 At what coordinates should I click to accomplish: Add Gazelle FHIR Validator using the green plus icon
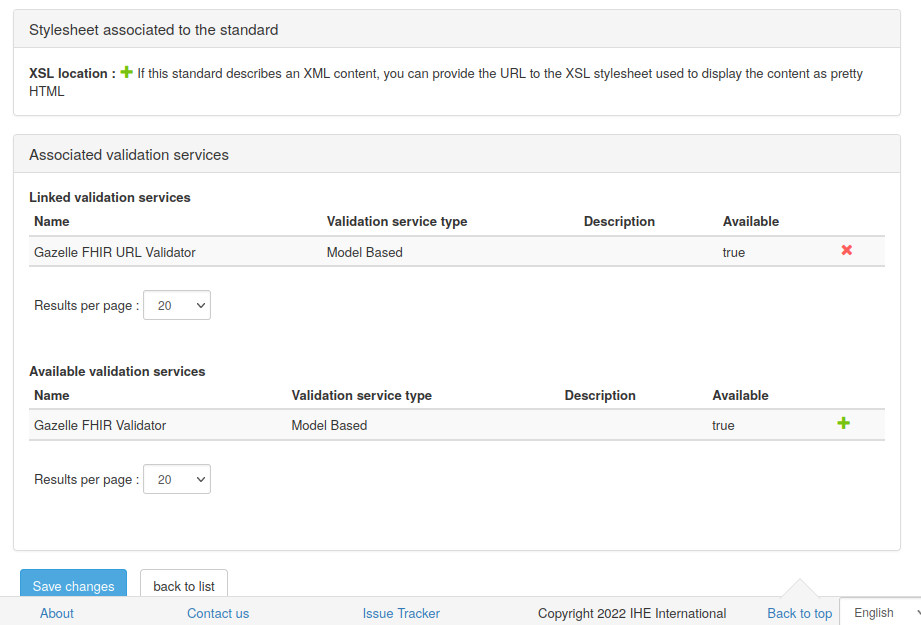coord(843,423)
